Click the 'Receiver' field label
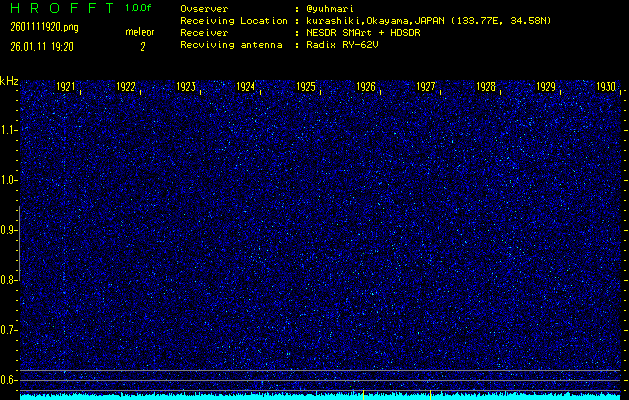The height and width of the screenshot is (400, 629). [204, 33]
